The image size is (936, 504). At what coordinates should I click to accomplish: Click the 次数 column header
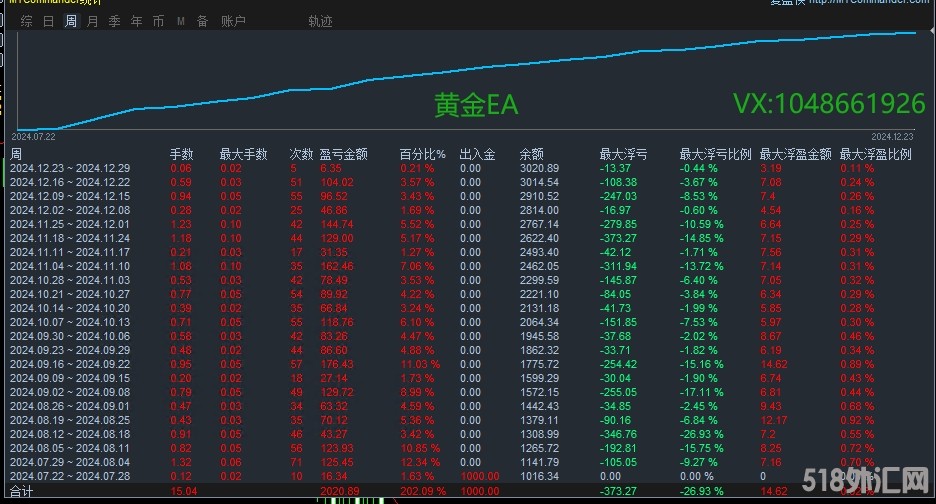[300, 154]
